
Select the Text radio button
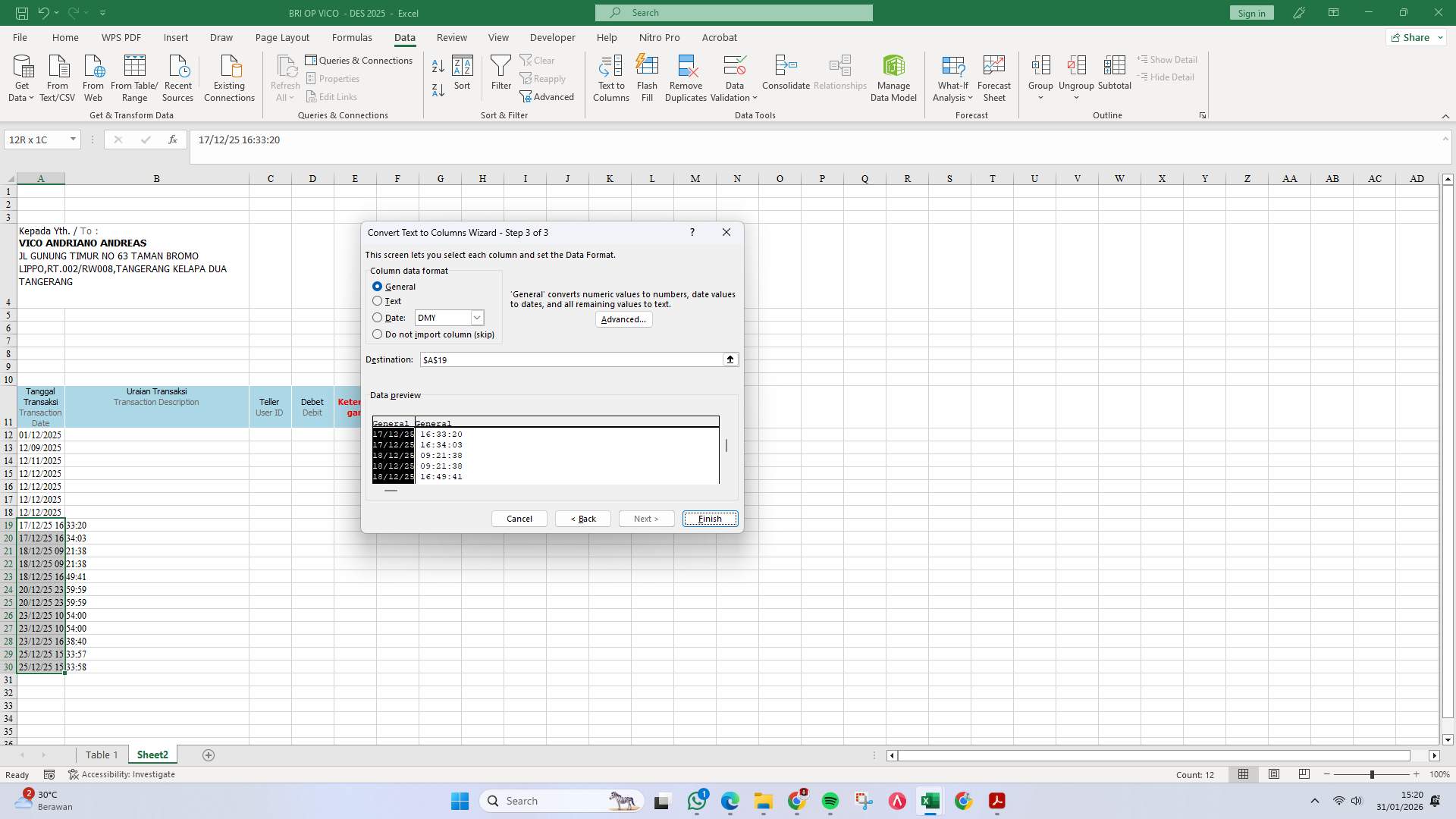click(378, 301)
